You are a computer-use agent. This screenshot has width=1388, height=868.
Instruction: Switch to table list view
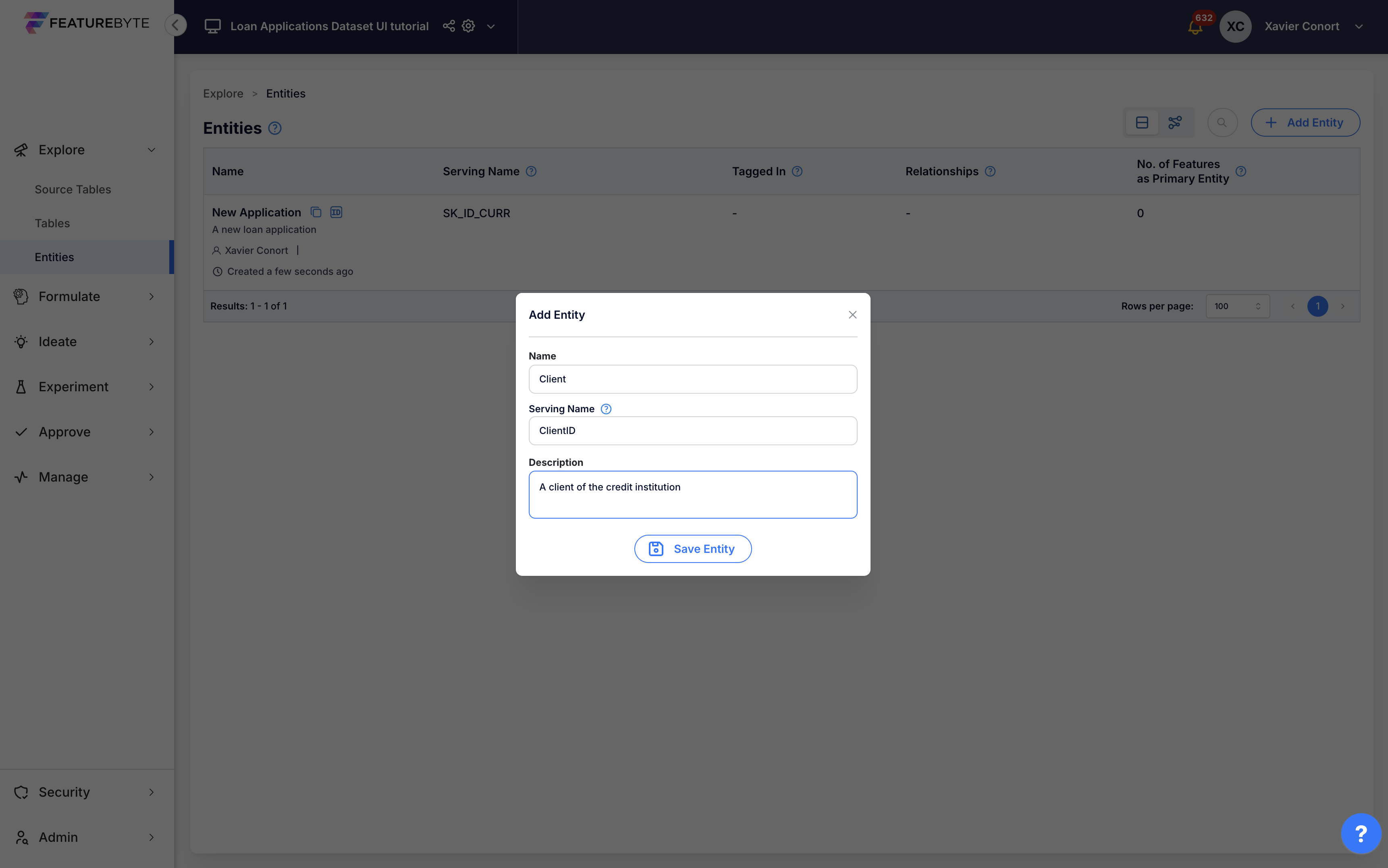(1142, 122)
